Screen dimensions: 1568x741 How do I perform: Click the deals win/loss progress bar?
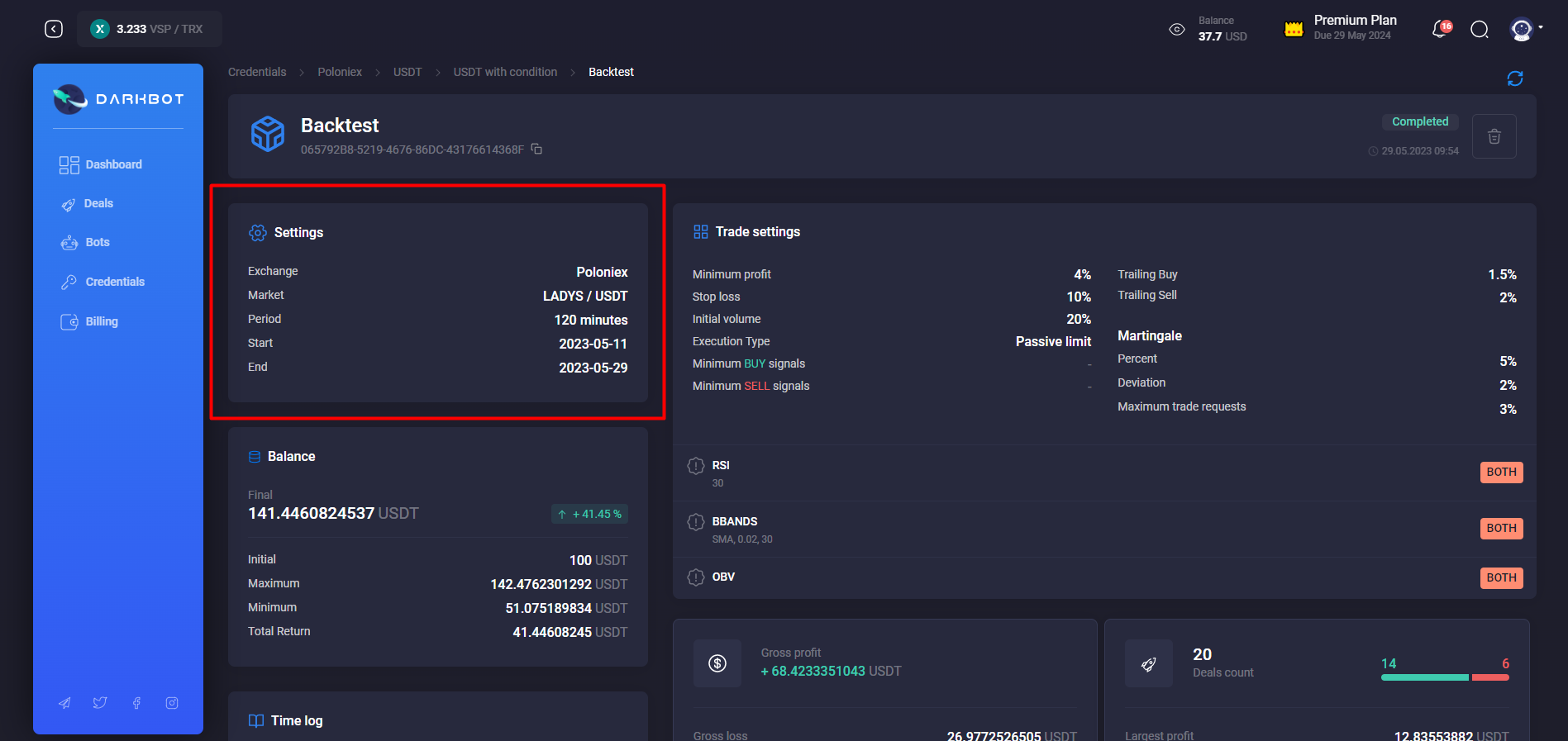click(1445, 677)
